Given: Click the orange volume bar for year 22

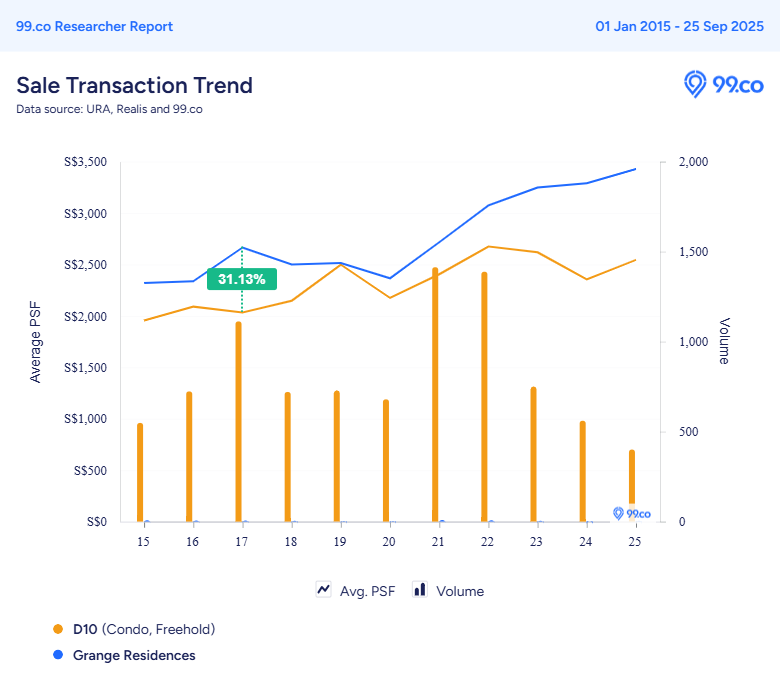Looking at the screenshot, I should click(484, 397).
